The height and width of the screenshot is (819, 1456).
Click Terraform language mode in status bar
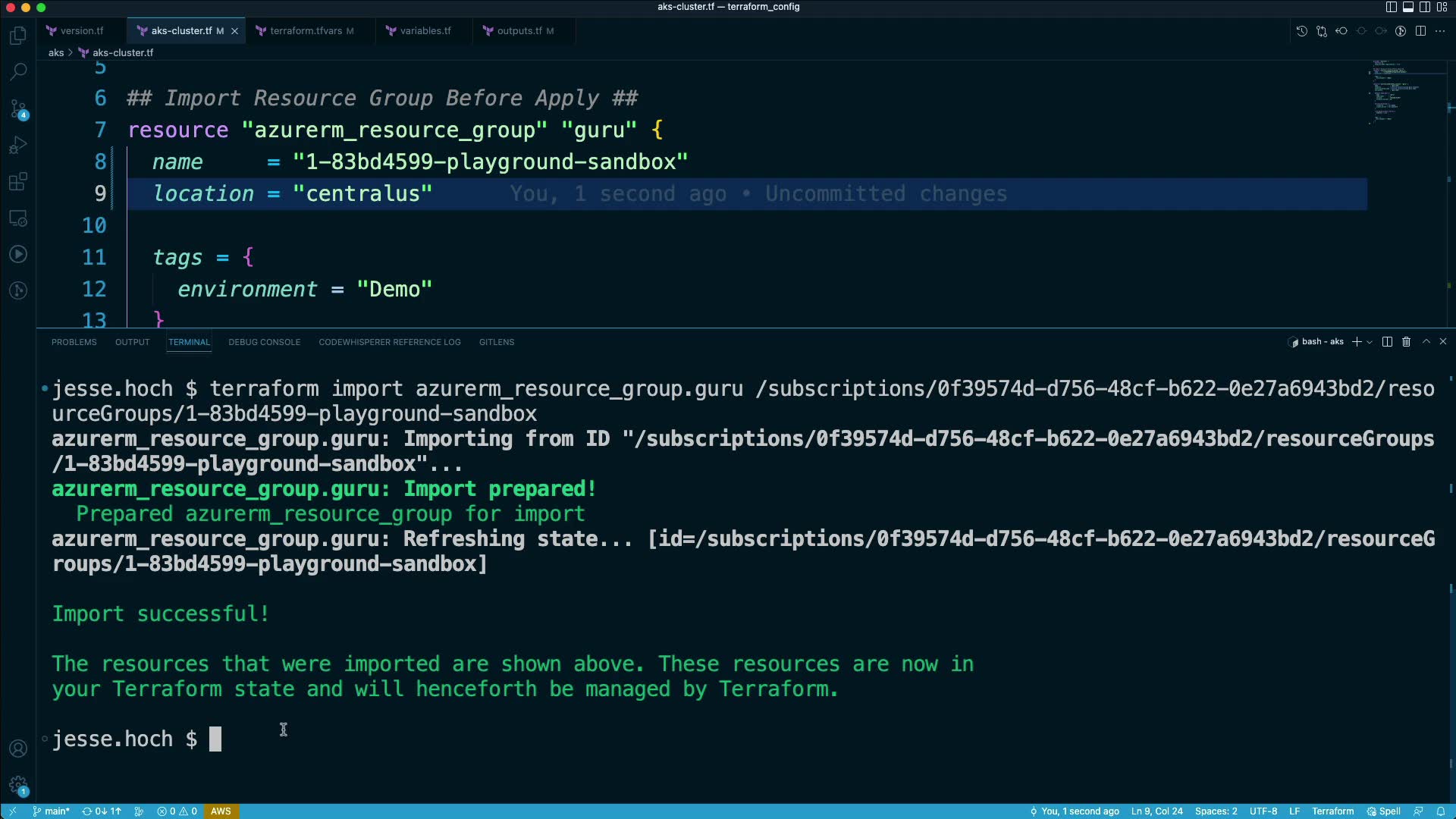click(1332, 811)
